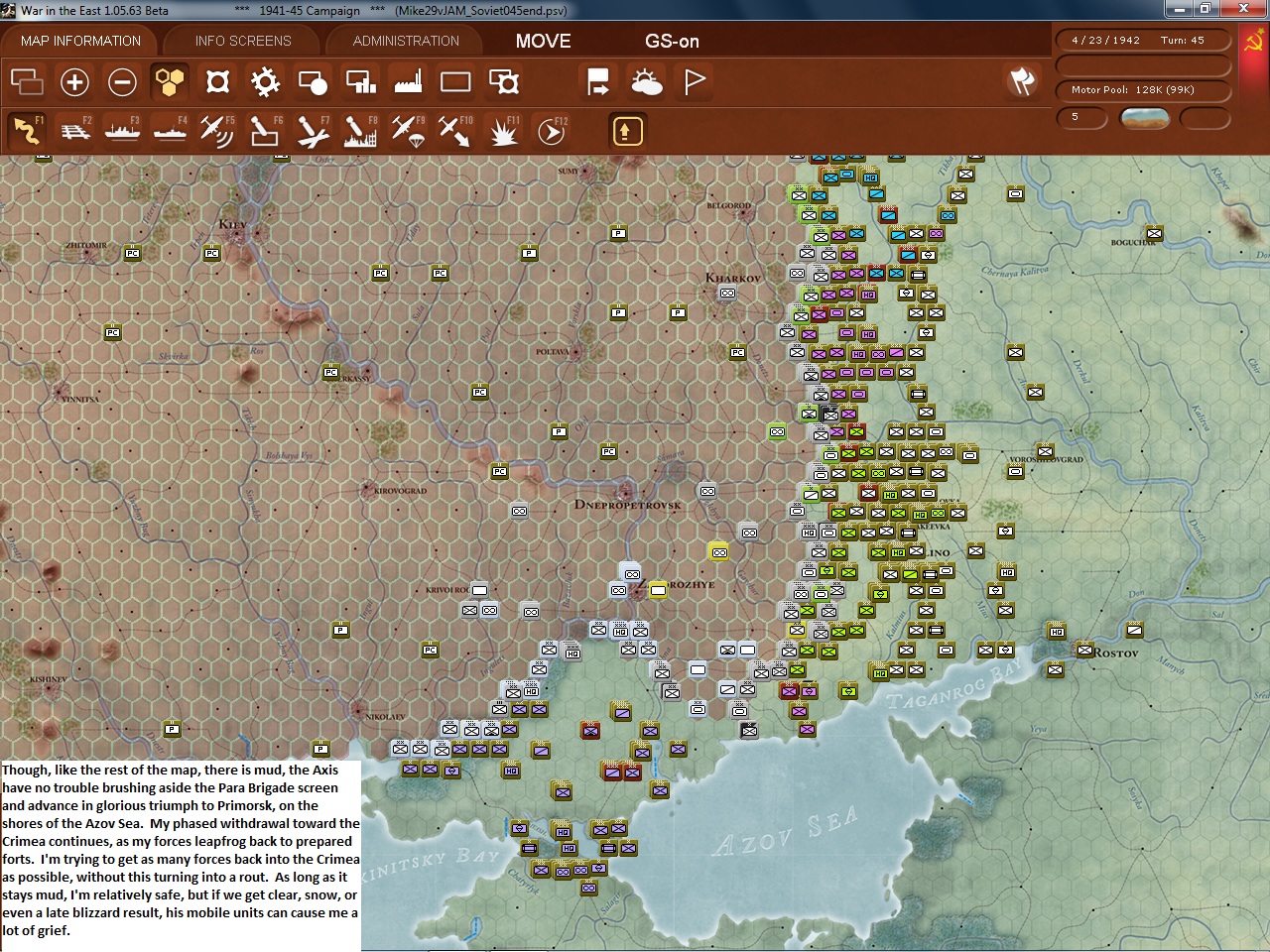Select the Kishinev city label
The image size is (1270, 952).
click(49, 679)
